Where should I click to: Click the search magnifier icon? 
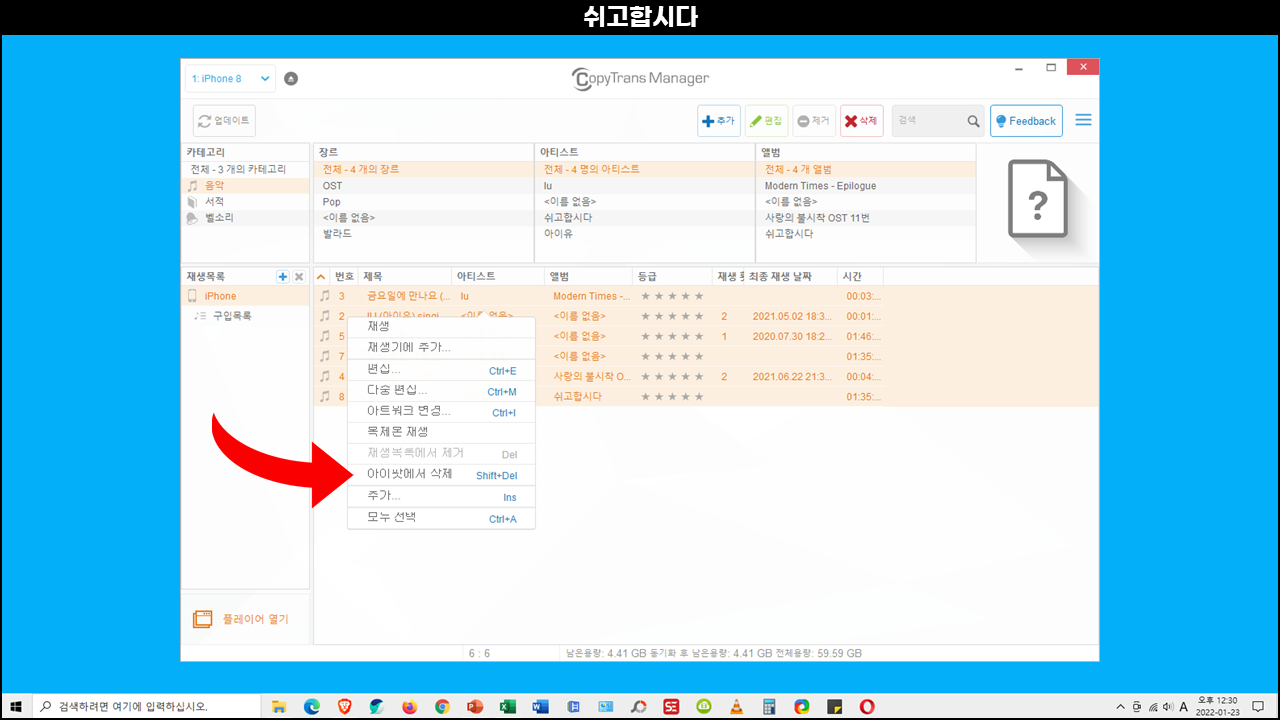[x=973, y=121]
